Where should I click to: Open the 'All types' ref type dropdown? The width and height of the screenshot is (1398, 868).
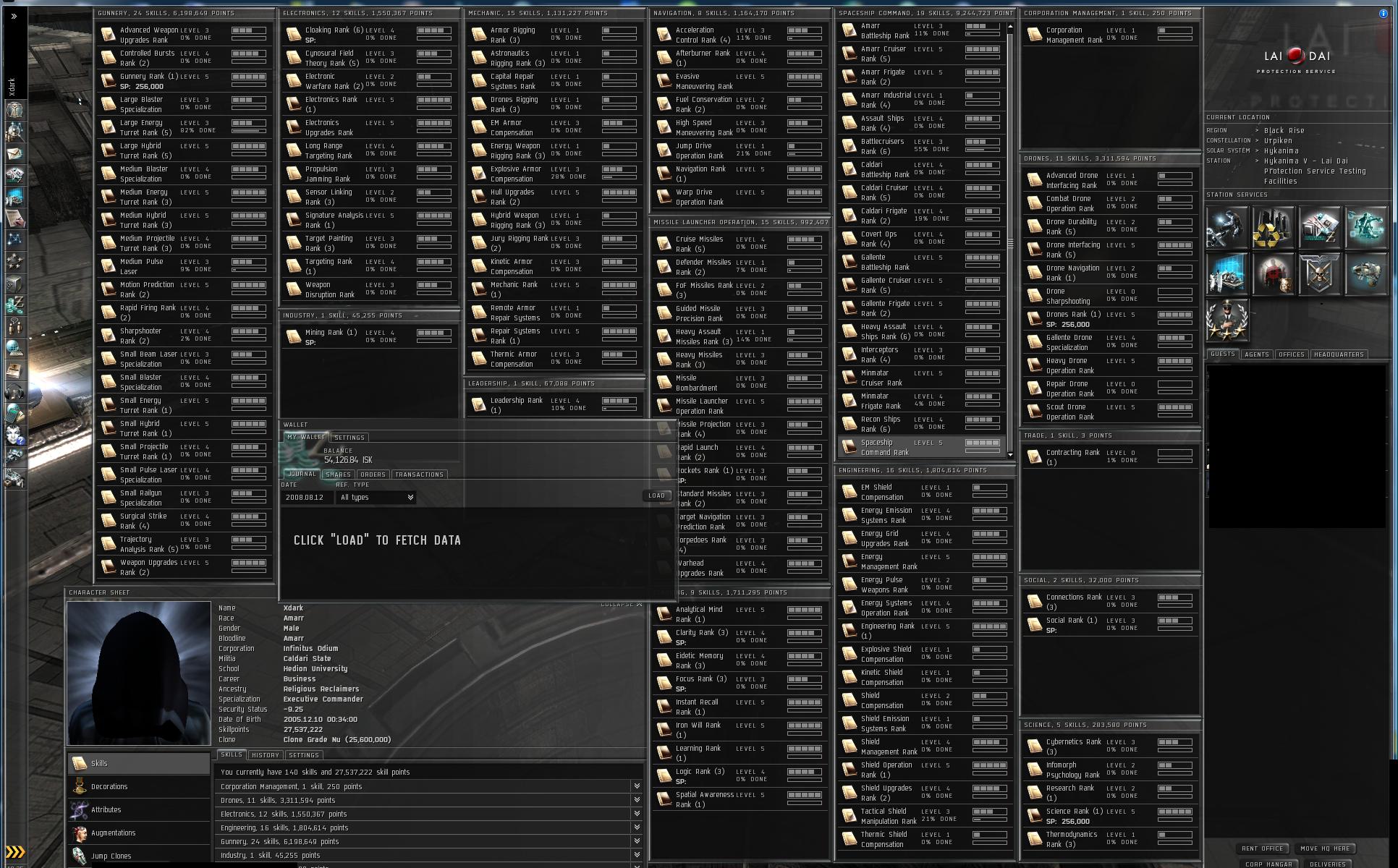click(x=376, y=498)
